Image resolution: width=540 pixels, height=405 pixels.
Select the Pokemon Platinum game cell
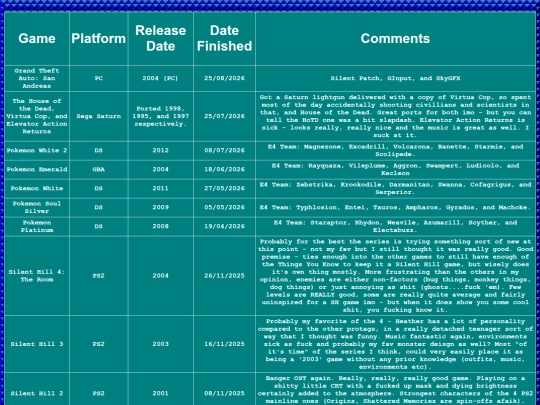[x=37, y=226]
